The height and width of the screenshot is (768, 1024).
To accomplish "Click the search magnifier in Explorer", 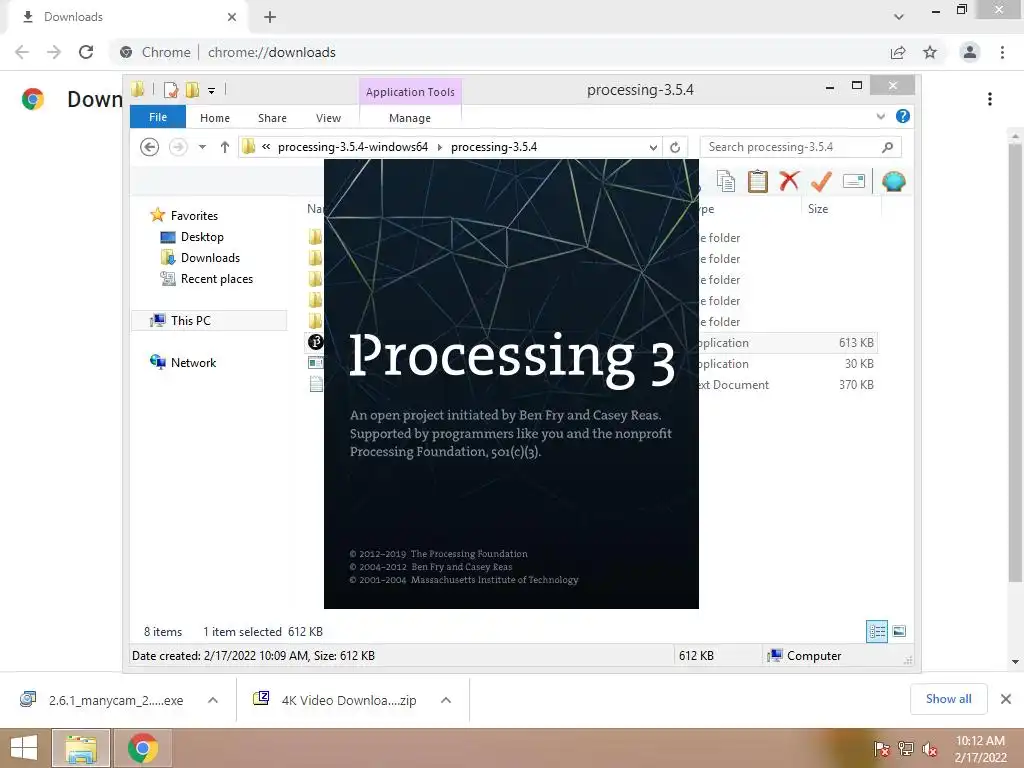I will (x=887, y=147).
